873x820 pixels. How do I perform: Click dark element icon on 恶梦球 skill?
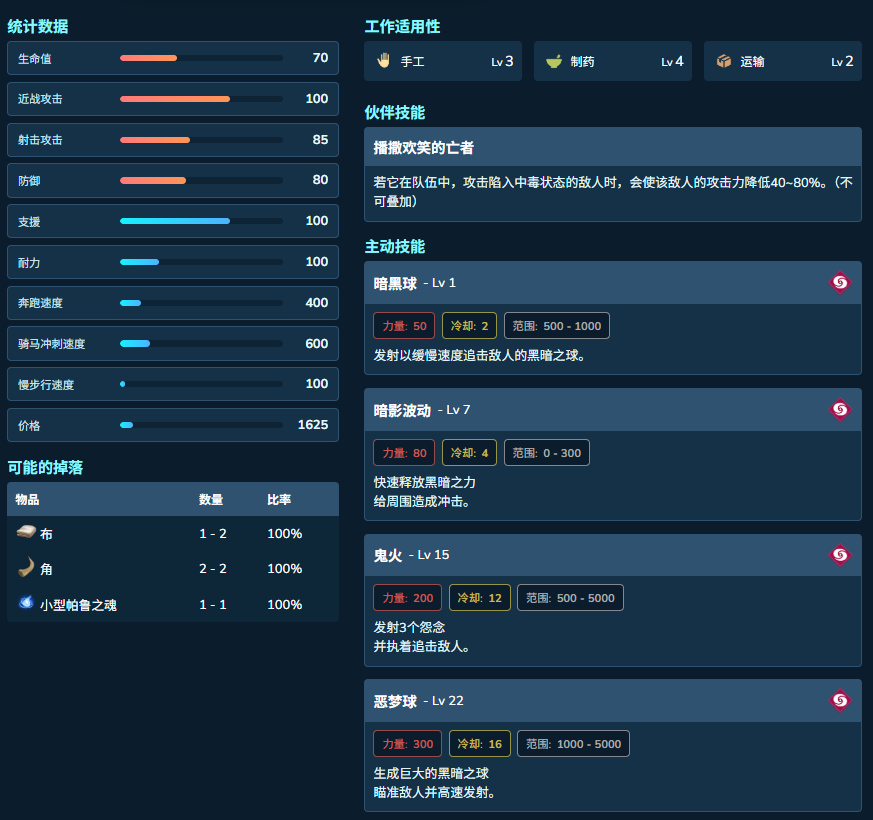[x=840, y=700]
